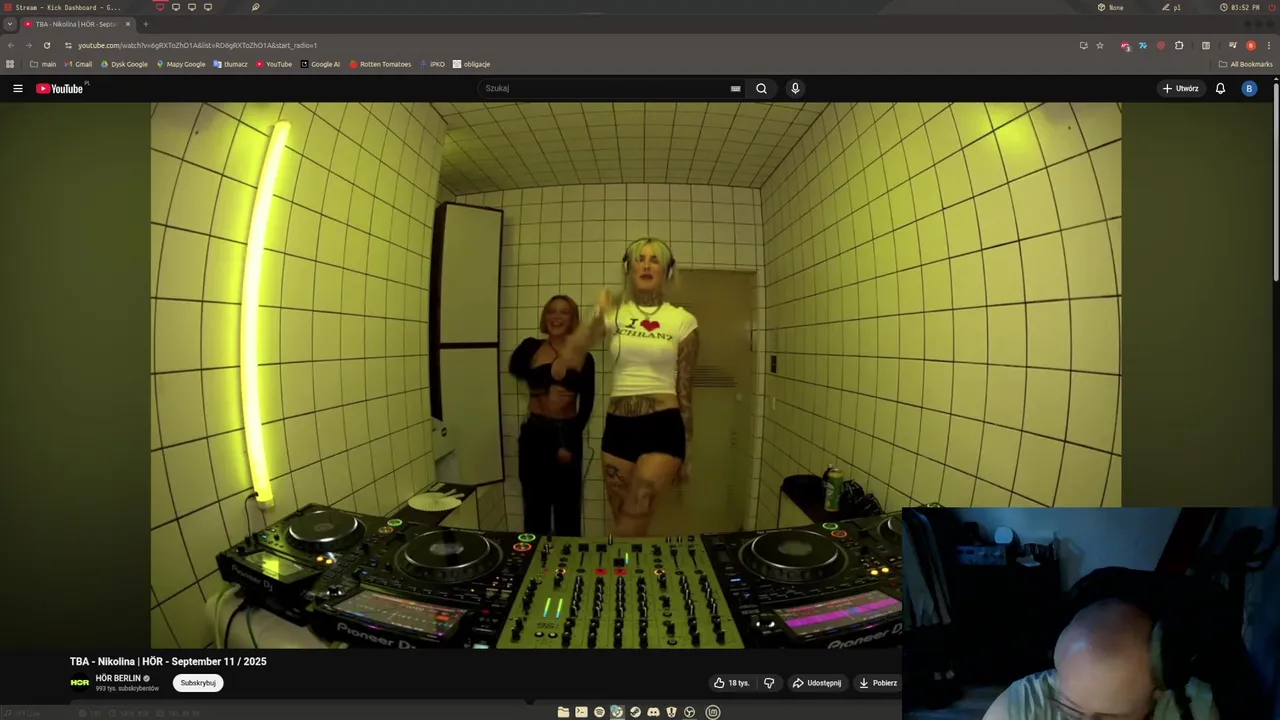This screenshot has height=720, width=1280.
Task: Open the translate extension icon
Action: click(x=1143, y=45)
